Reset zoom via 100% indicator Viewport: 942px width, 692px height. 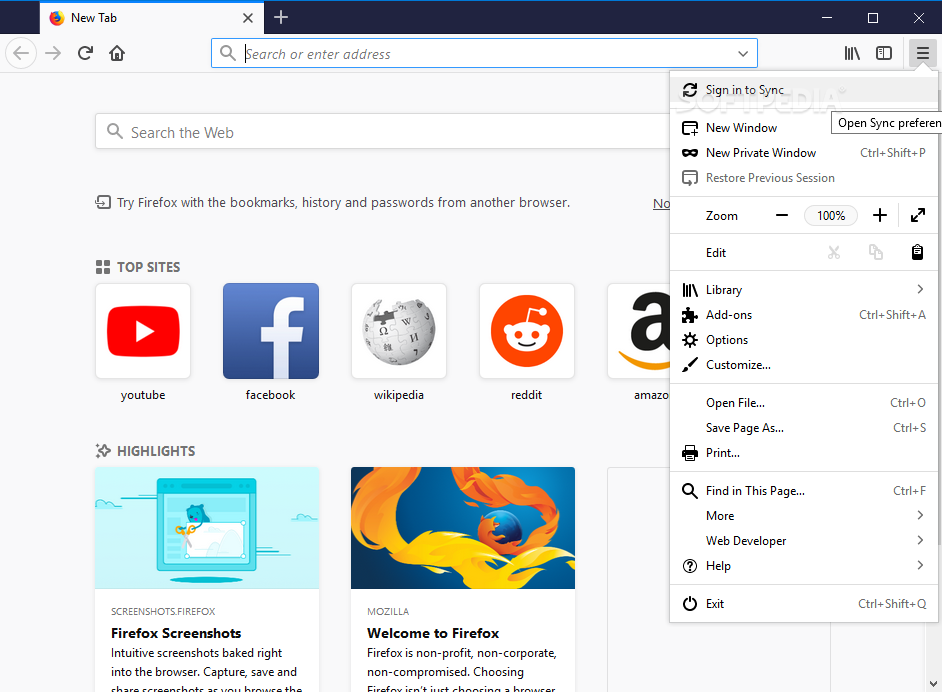831,216
